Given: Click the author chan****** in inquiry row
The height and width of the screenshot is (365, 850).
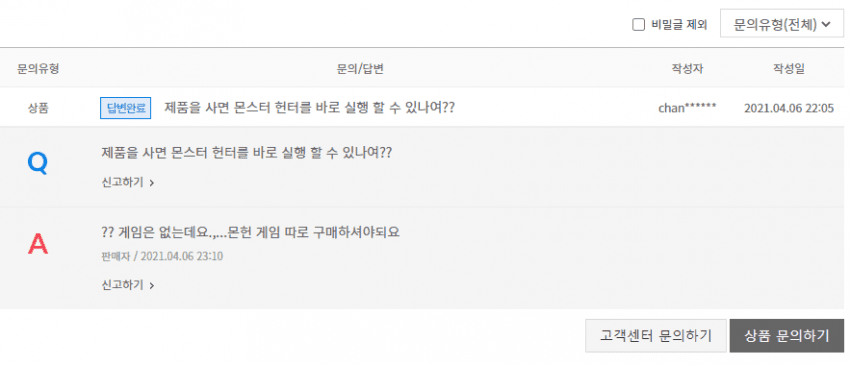Looking at the screenshot, I should (687, 108).
